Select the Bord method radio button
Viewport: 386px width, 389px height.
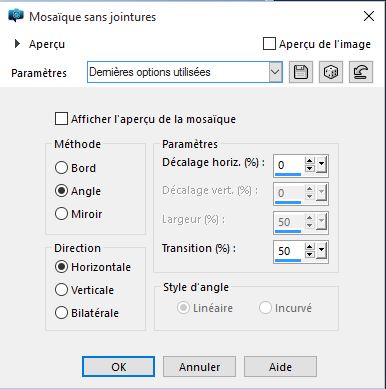61,168
